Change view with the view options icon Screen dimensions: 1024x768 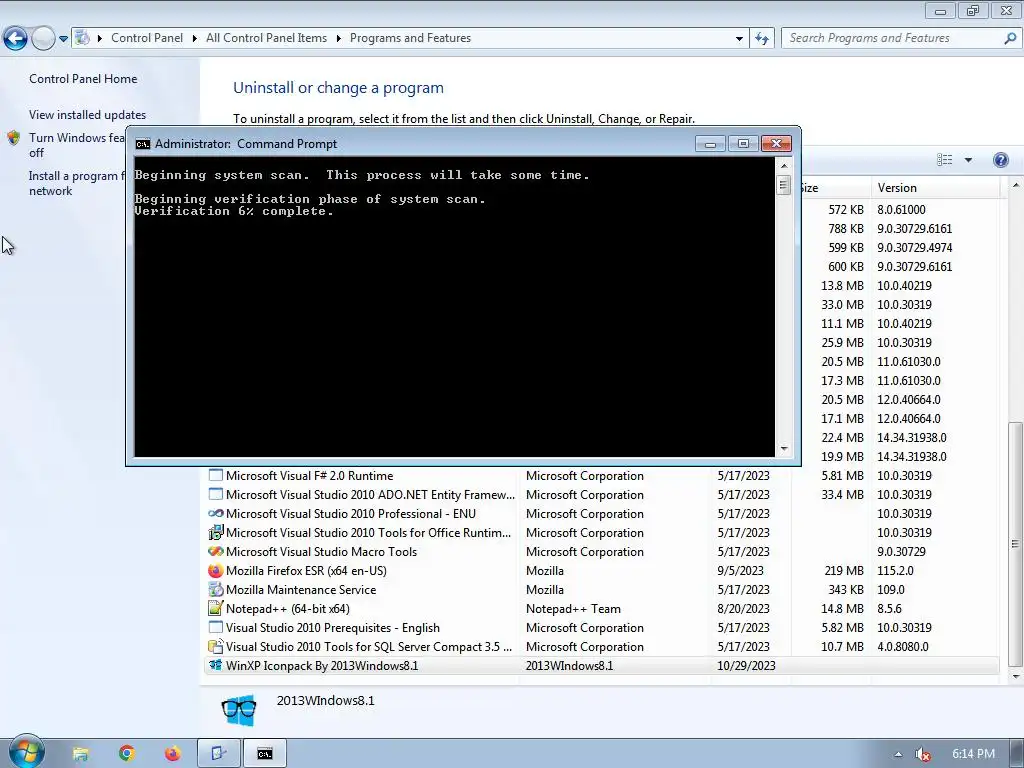point(944,160)
